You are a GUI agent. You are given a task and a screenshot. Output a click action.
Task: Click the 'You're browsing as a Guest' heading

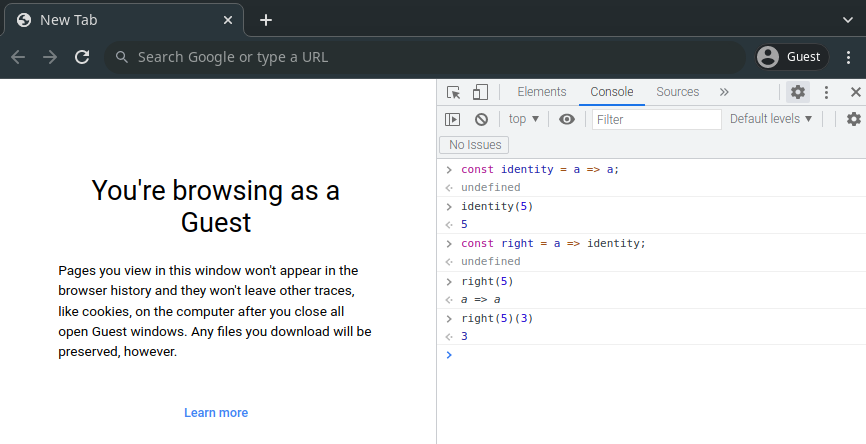(216, 206)
